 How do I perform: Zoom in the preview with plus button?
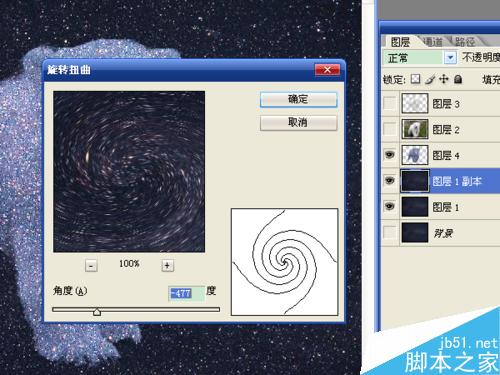(167, 266)
